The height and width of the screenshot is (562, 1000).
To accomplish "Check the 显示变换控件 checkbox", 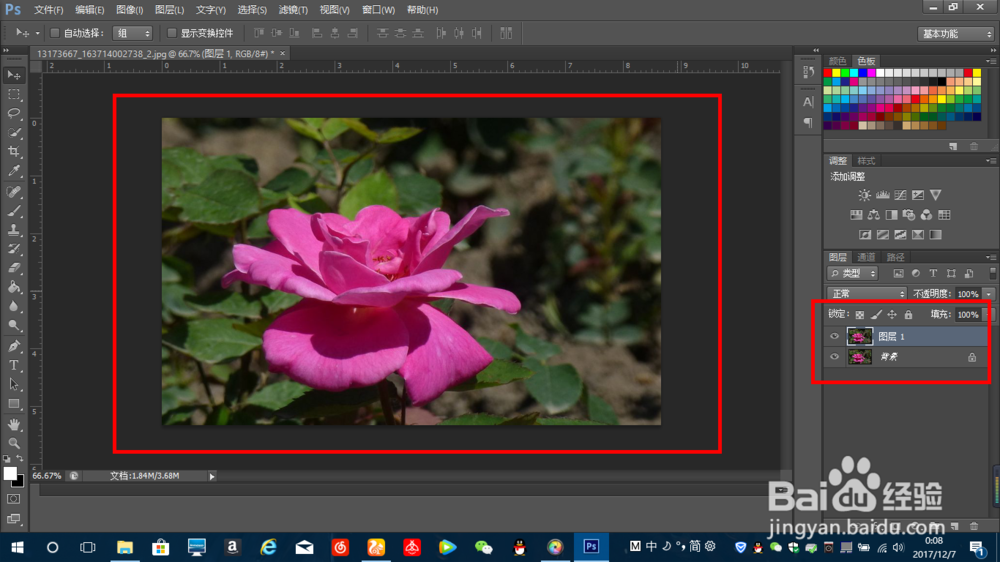I will pyautogui.click(x=172, y=33).
